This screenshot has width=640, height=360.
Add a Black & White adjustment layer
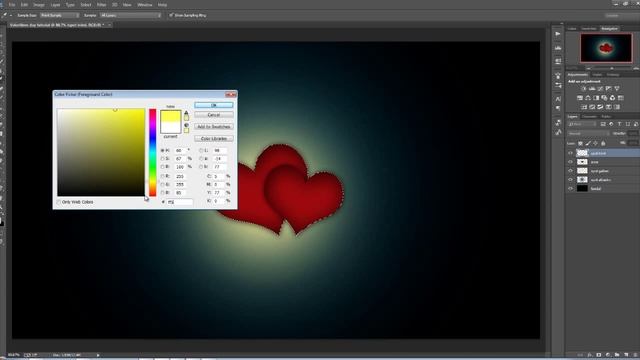(596, 98)
